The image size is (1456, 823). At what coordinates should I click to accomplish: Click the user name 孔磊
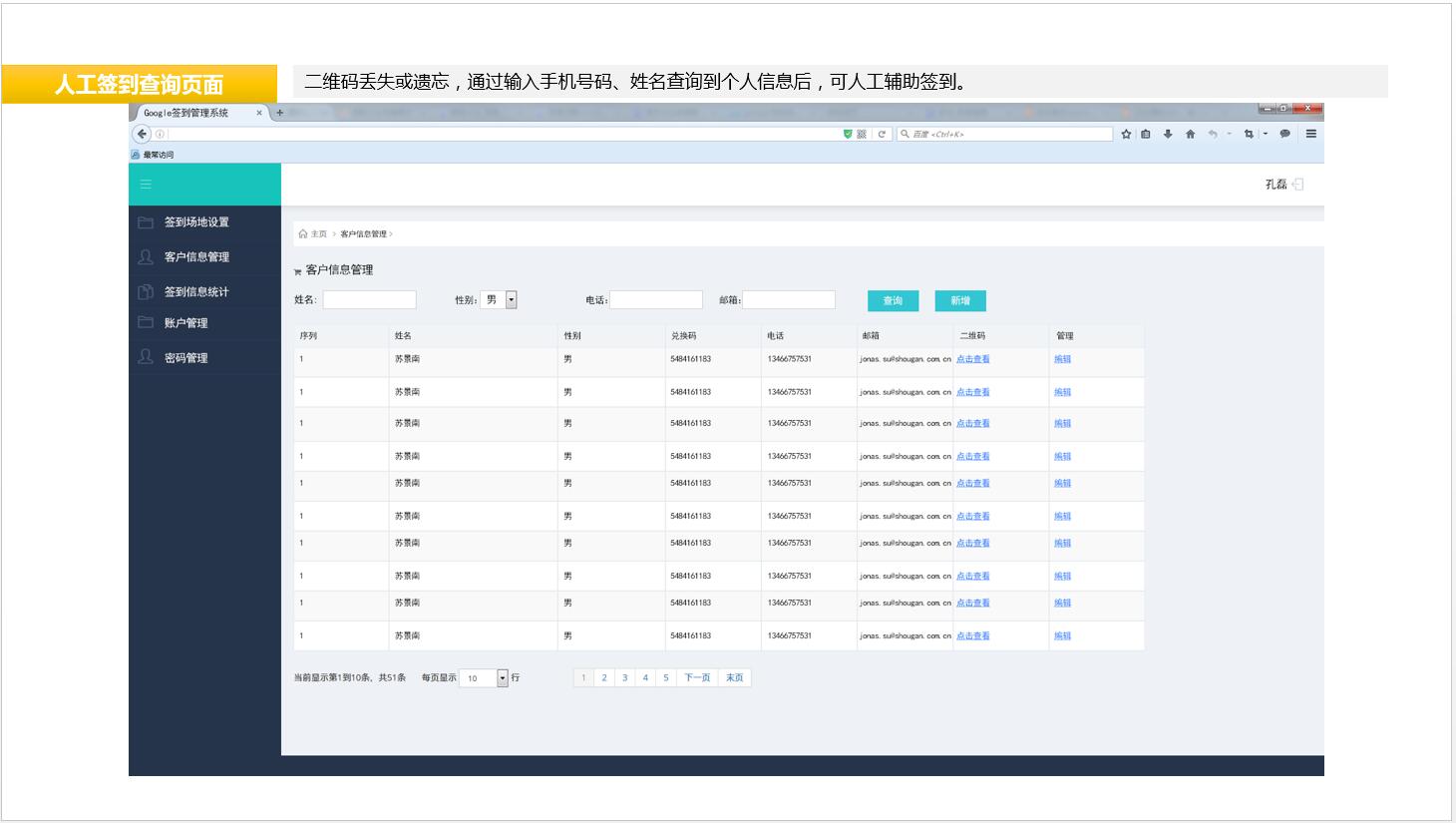(1275, 185)
